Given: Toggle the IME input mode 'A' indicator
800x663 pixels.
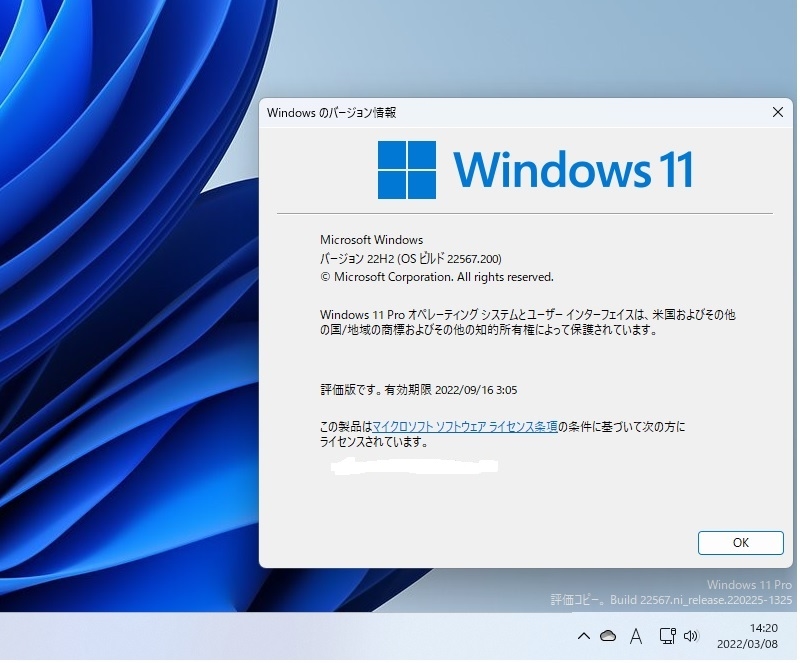Looking at the screenshot, I should coord(638,638).
